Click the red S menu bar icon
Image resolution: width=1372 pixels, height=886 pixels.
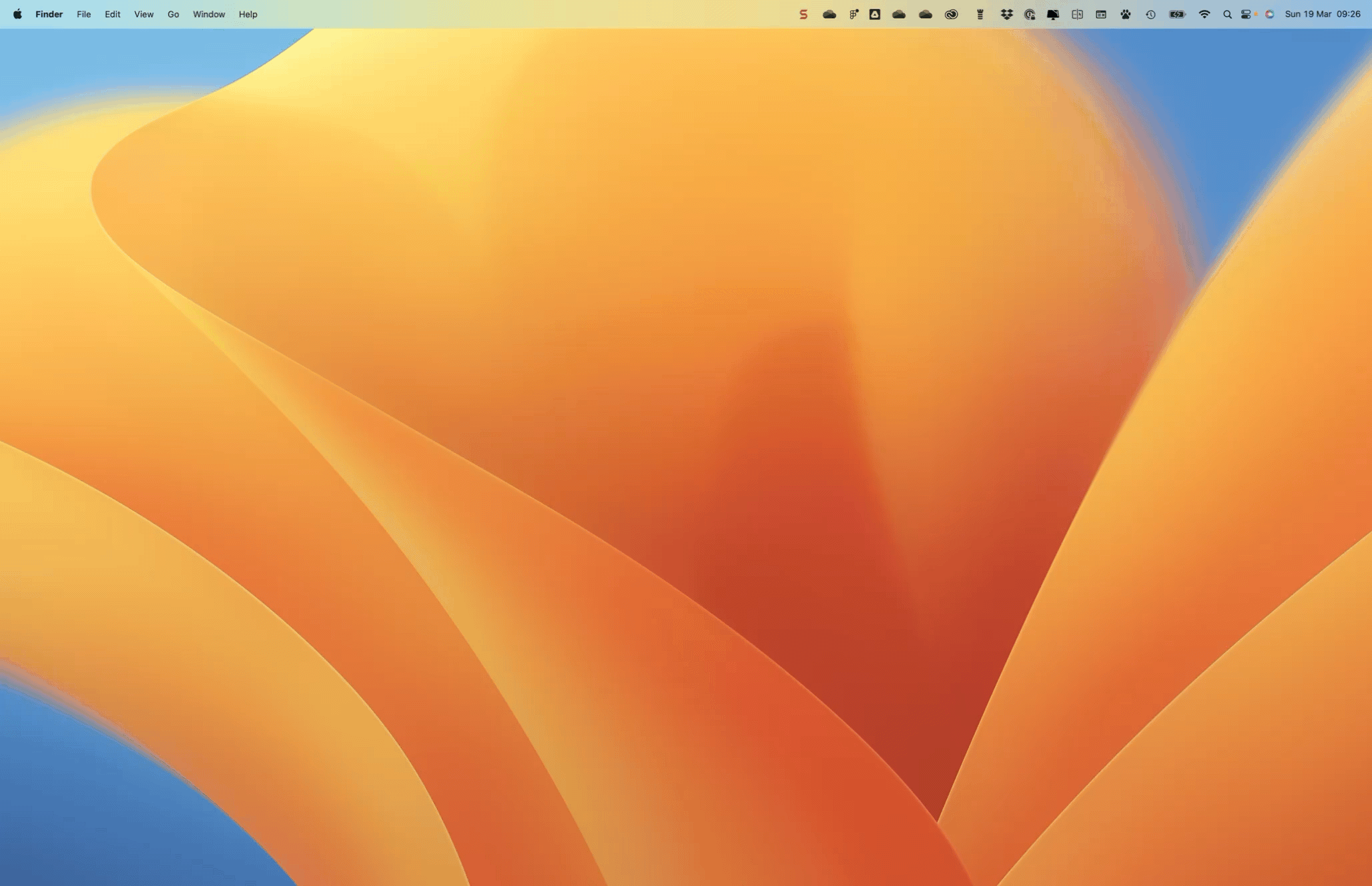click(x=803, y=14)
